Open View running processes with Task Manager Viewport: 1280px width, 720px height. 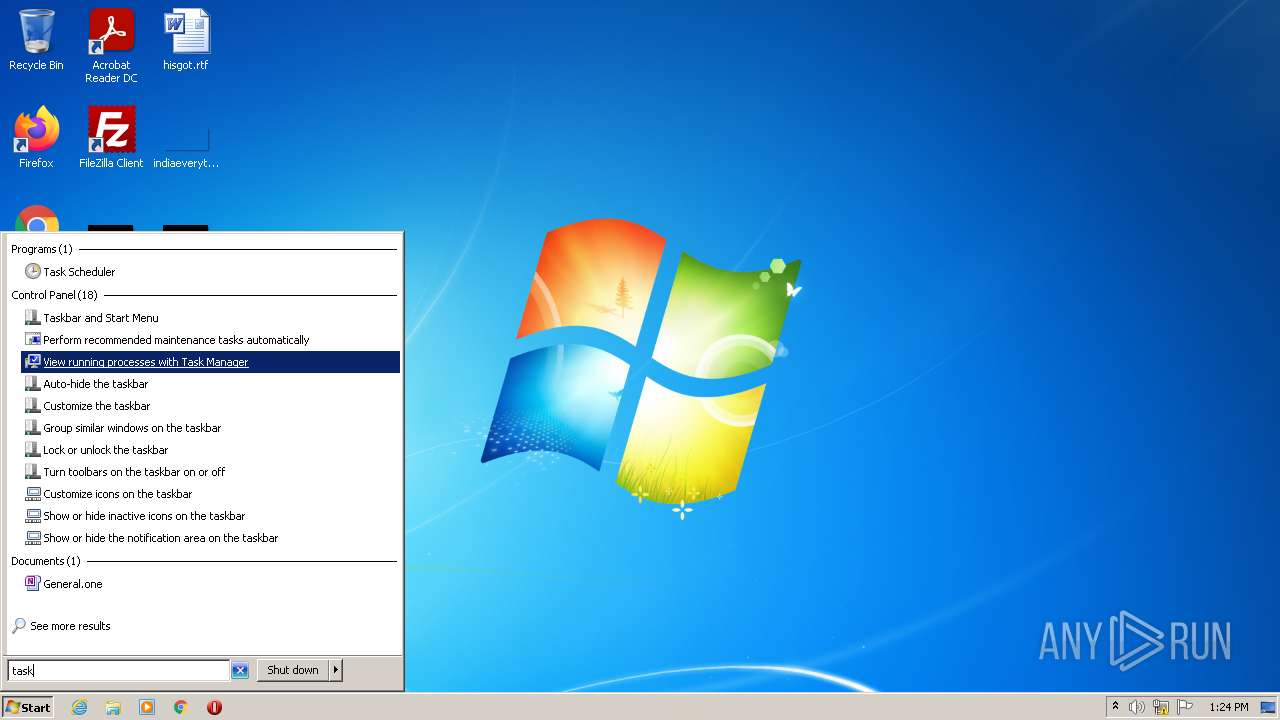point(210,362)
